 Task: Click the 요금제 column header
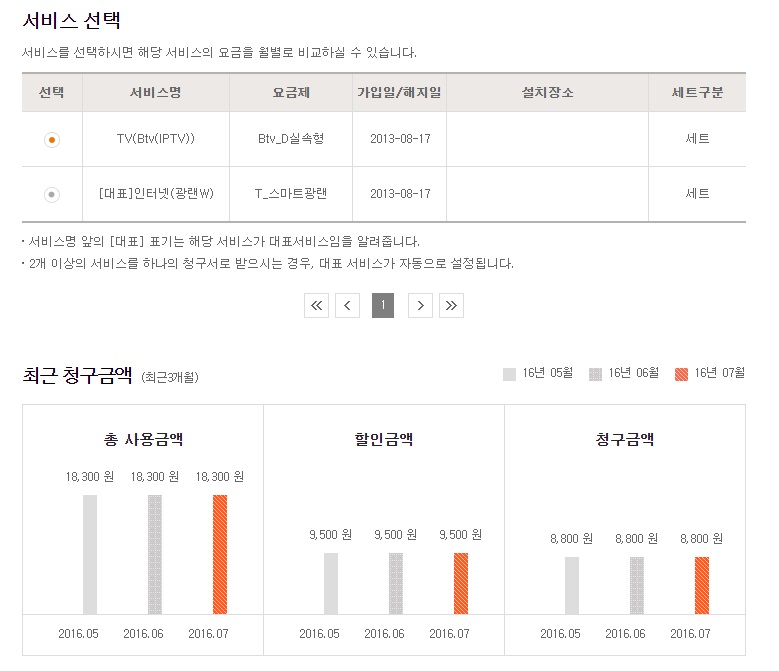coord(291,93)
